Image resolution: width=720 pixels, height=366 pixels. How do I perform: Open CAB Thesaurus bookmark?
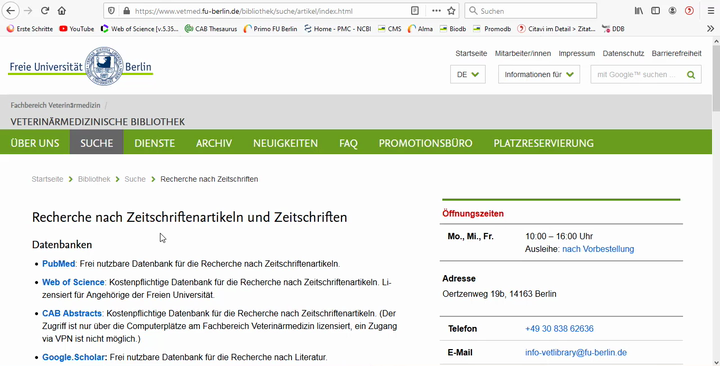211,28
